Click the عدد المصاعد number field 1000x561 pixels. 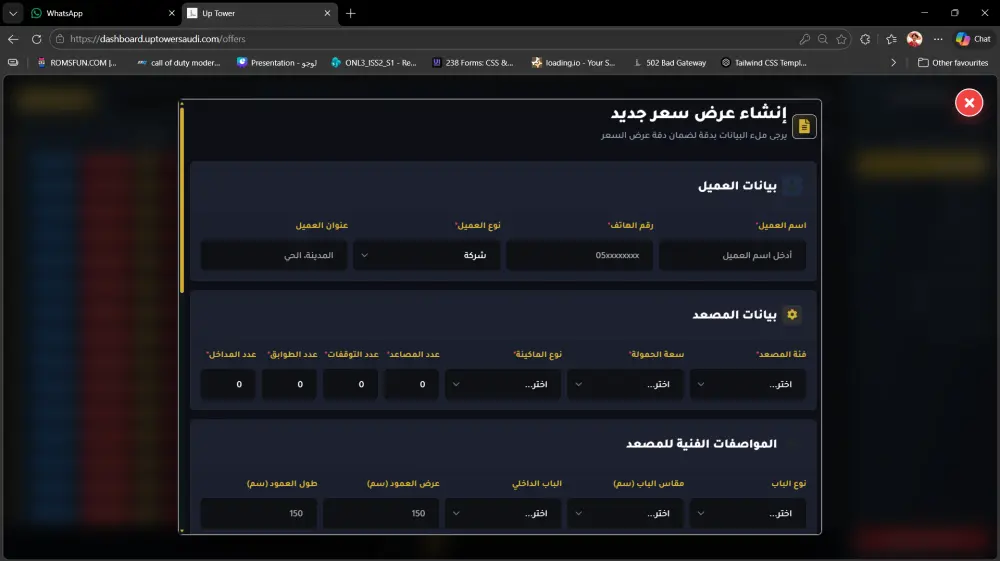click(411, 384)
